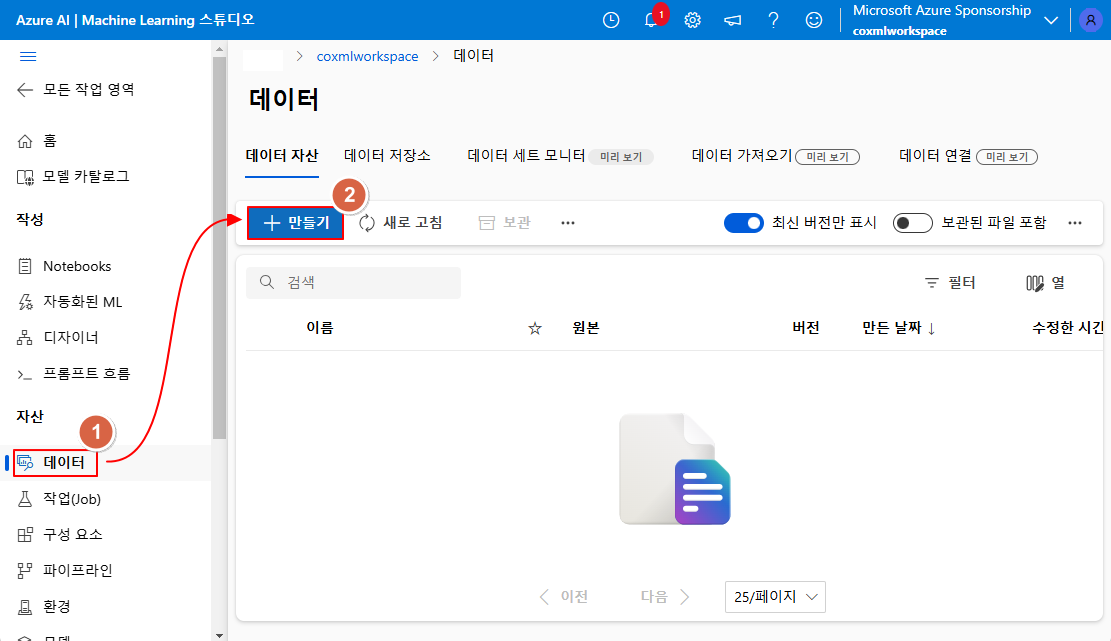Open the settings gear icon
Viewport: 1111px width, 641px height.
pyautogui.click(x=692, y=21)
